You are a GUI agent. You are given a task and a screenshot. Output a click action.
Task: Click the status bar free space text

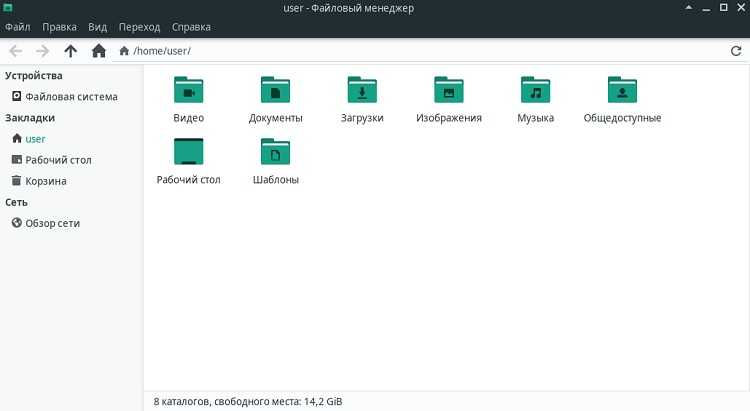tap(248, 401)
